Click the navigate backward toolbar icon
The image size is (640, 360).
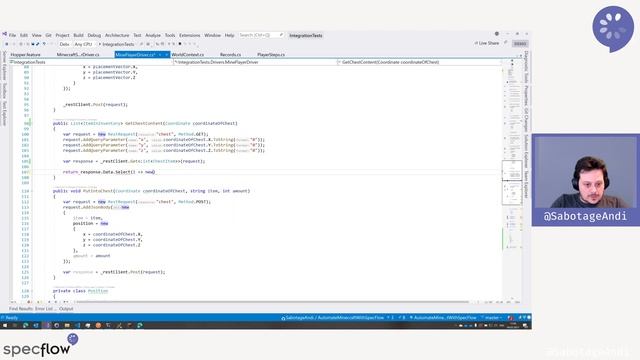(x=7, y=44)
